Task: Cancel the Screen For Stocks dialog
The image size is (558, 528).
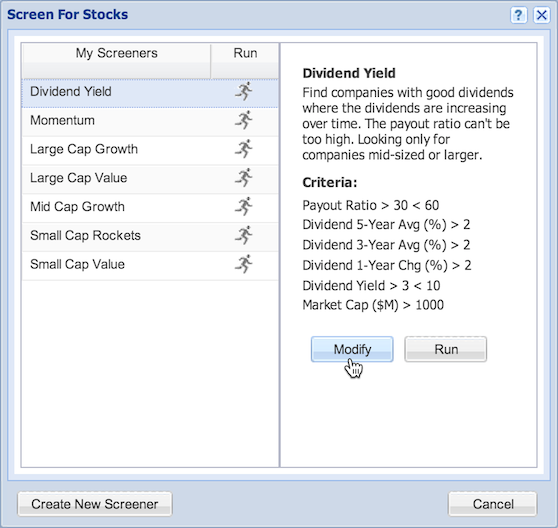Action: pos(493,504)
